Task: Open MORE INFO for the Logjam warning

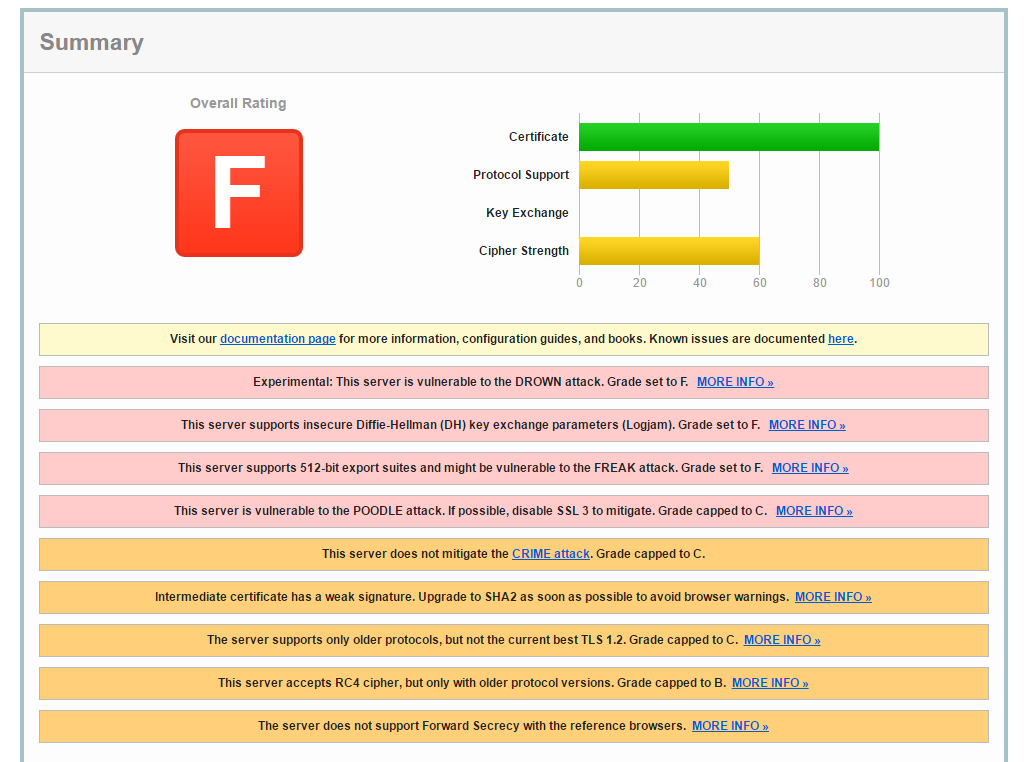Action: 806,425
